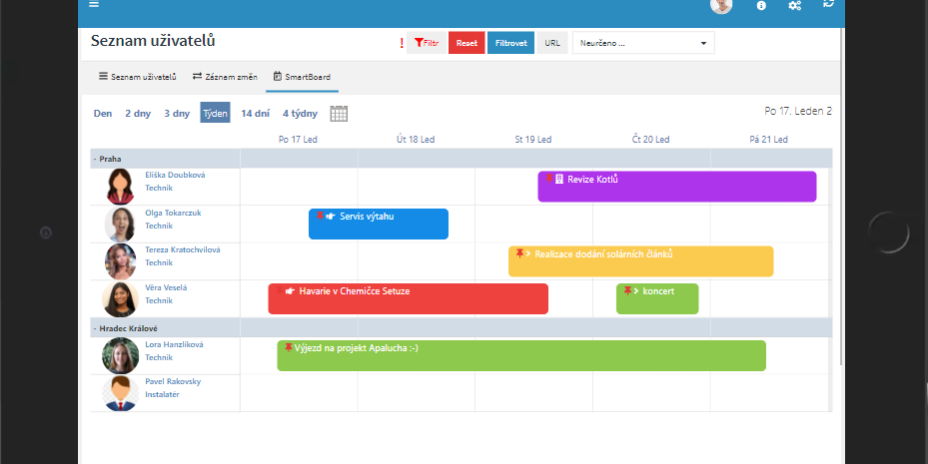Select the red Havarie v Chemičce Setuze task

tap(408, 298)
